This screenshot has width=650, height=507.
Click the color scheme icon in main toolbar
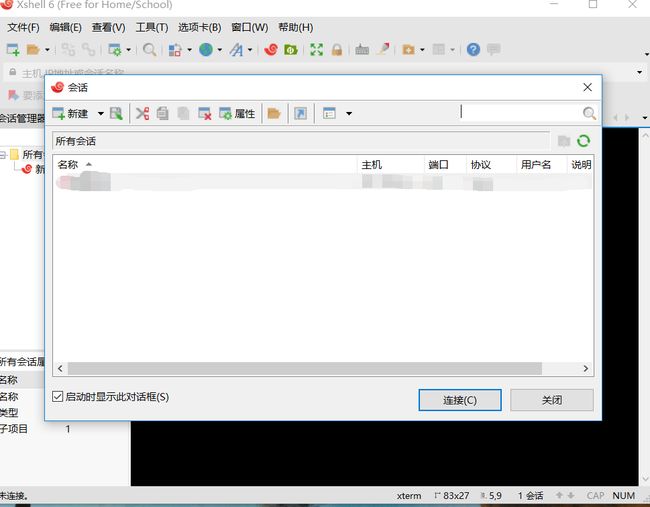pyautogui.click(x=175, y=50)
